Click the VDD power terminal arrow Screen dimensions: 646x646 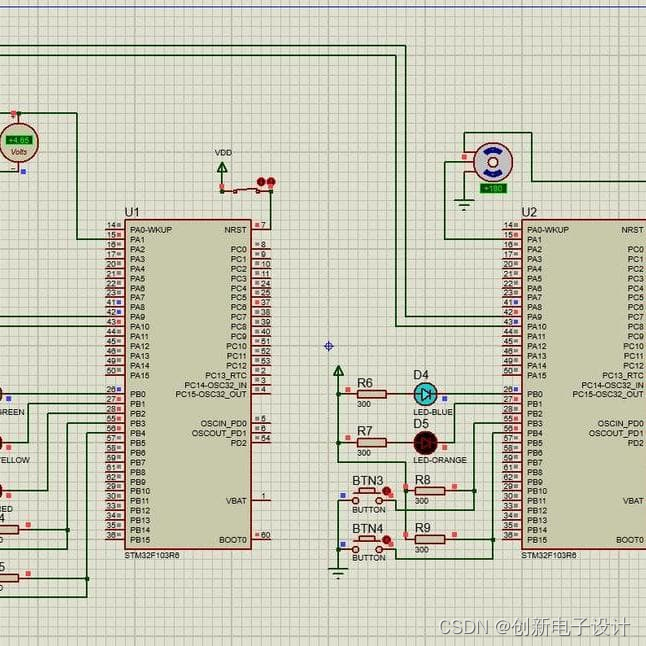point(222,168)
